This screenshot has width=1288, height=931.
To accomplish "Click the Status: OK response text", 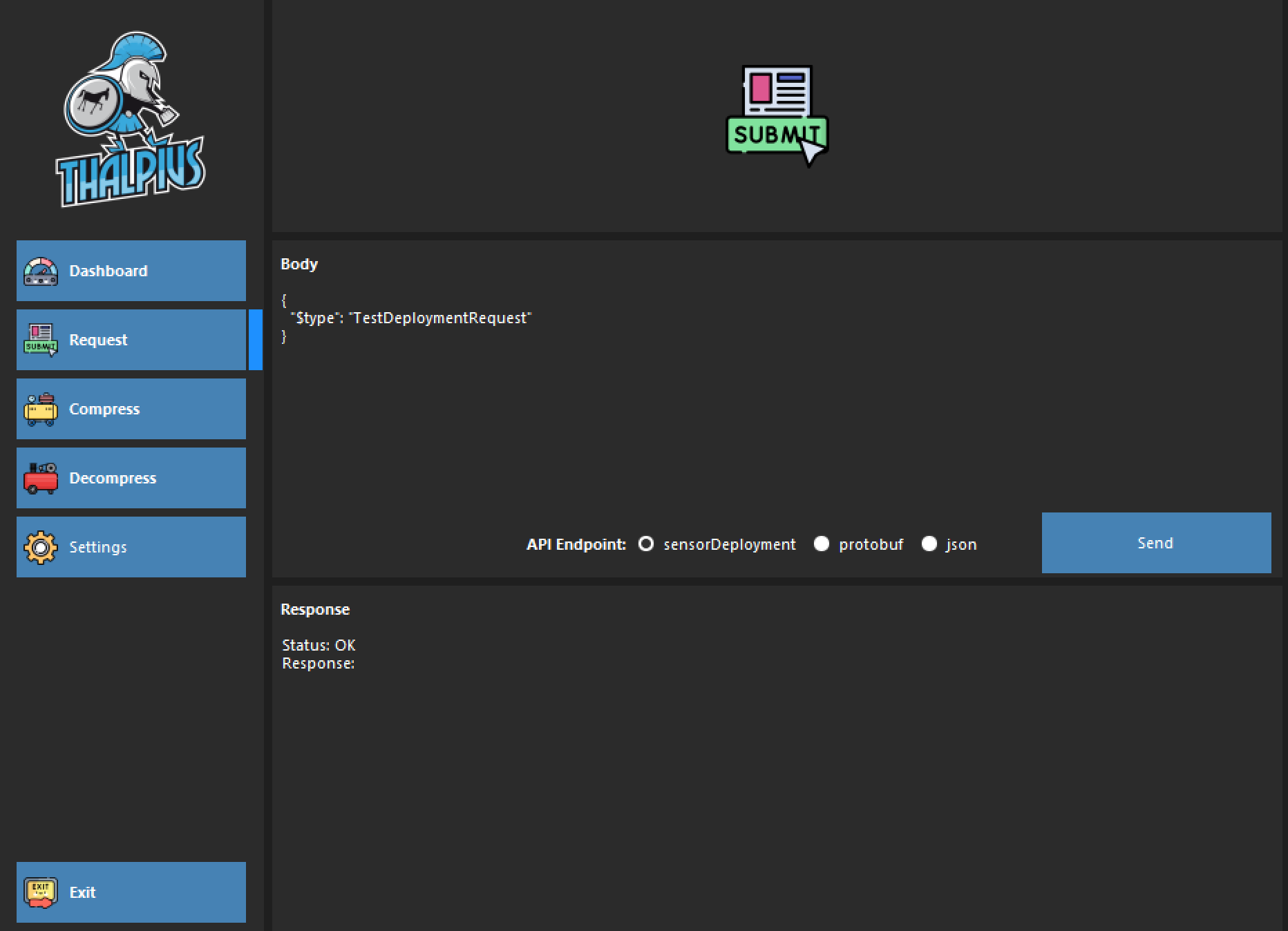I will pos(319,645).
